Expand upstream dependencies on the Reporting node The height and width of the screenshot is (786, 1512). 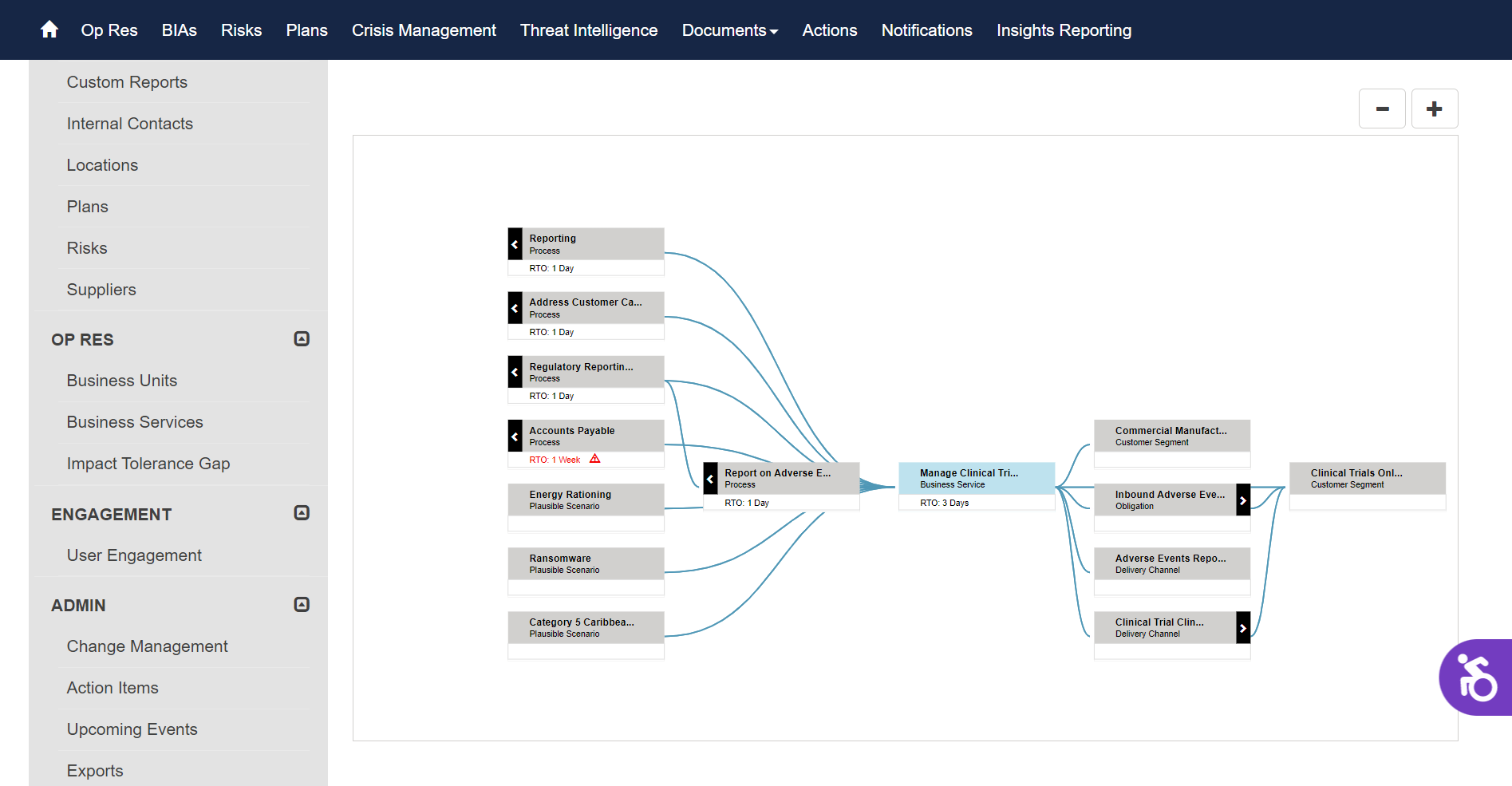(514, 243)
